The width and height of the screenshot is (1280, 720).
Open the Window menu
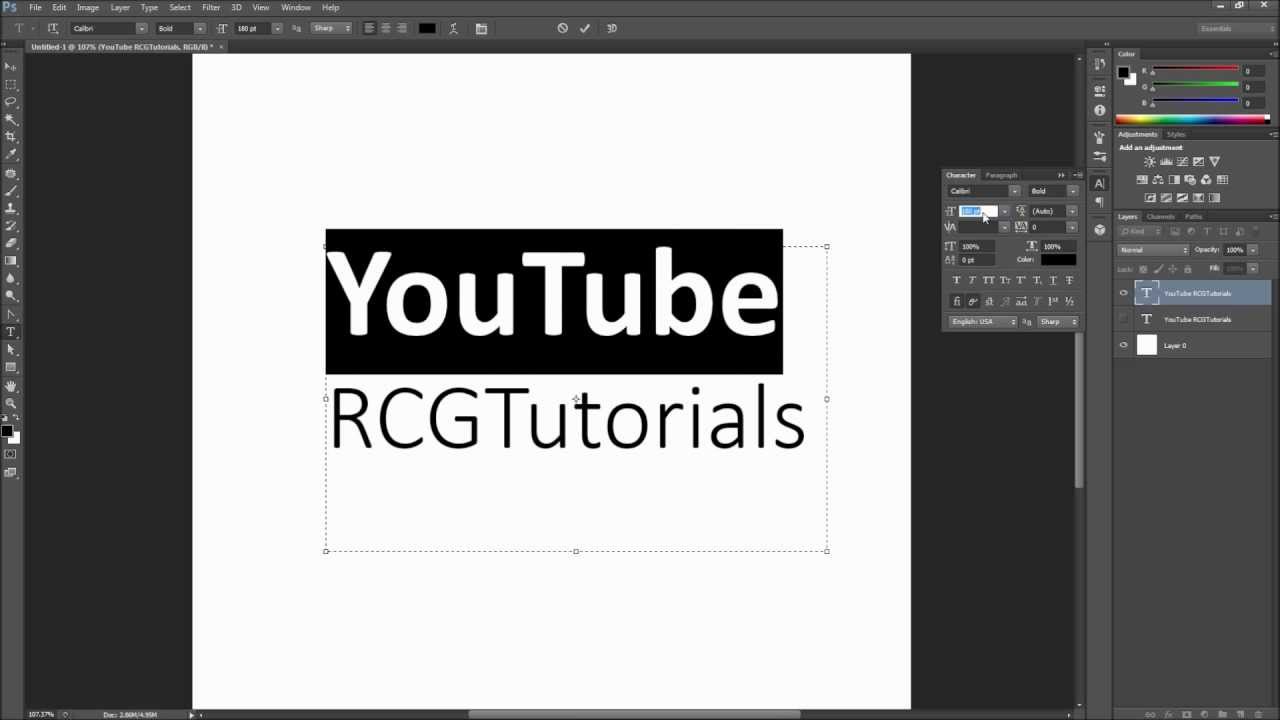pyautogui.click(x=296, y=7)
